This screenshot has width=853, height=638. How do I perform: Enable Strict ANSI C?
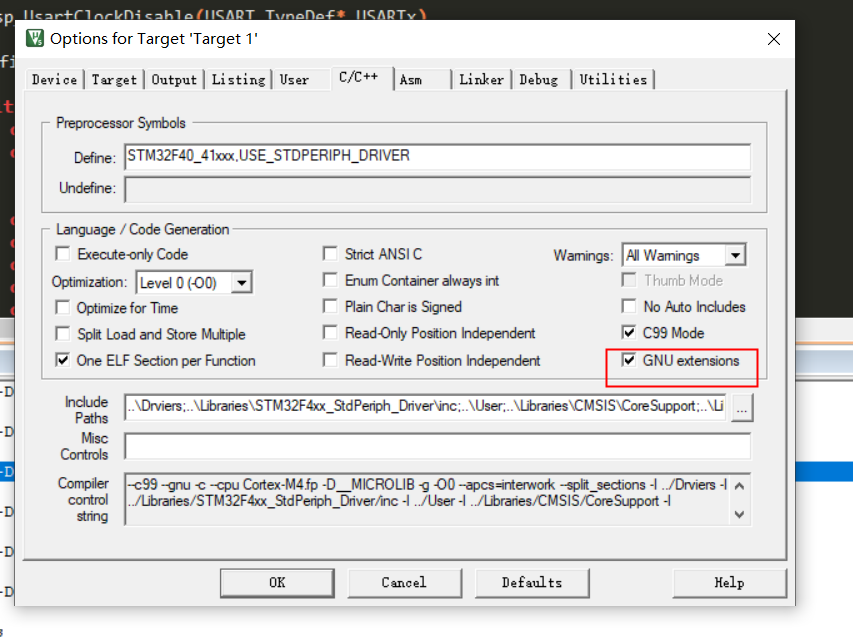click(330, 254)
